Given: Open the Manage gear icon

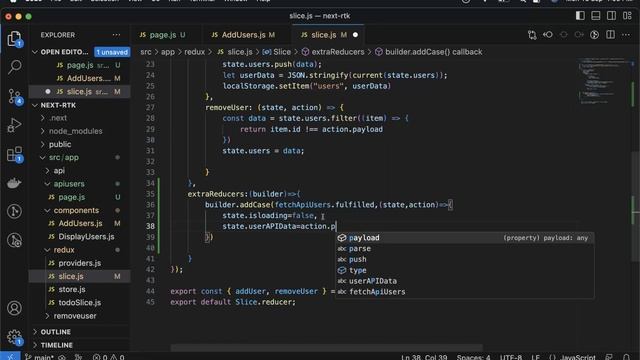Looking at the screenshot, I should (14, 337).
